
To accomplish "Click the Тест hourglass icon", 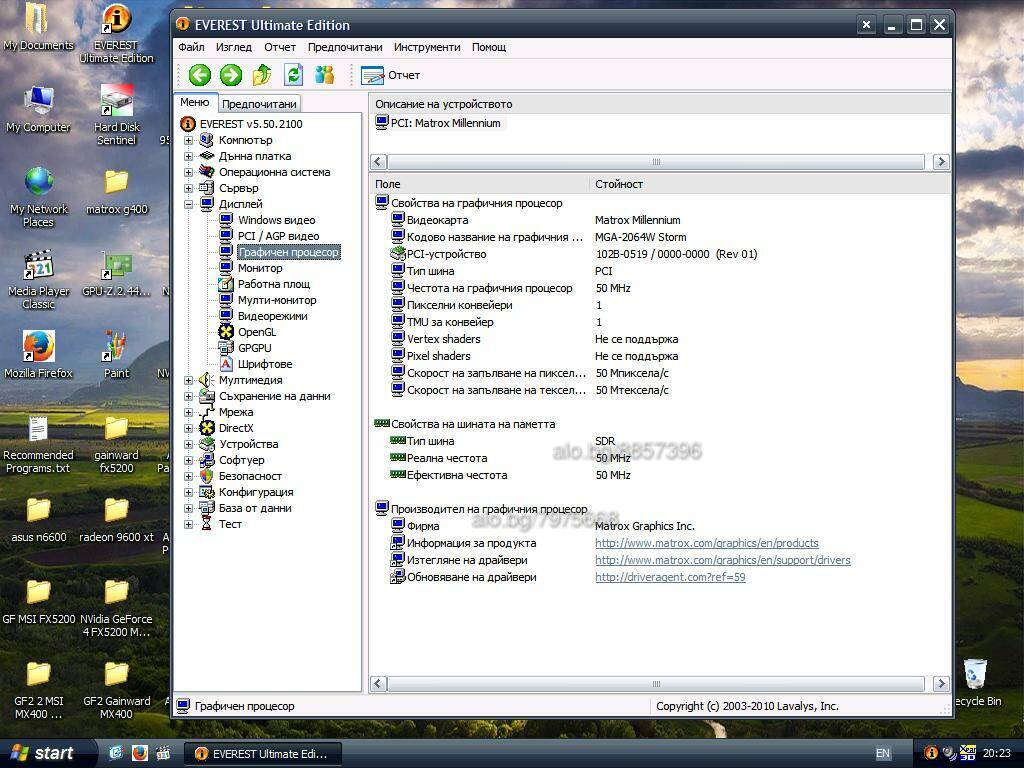I will click(x=206, y=524).
